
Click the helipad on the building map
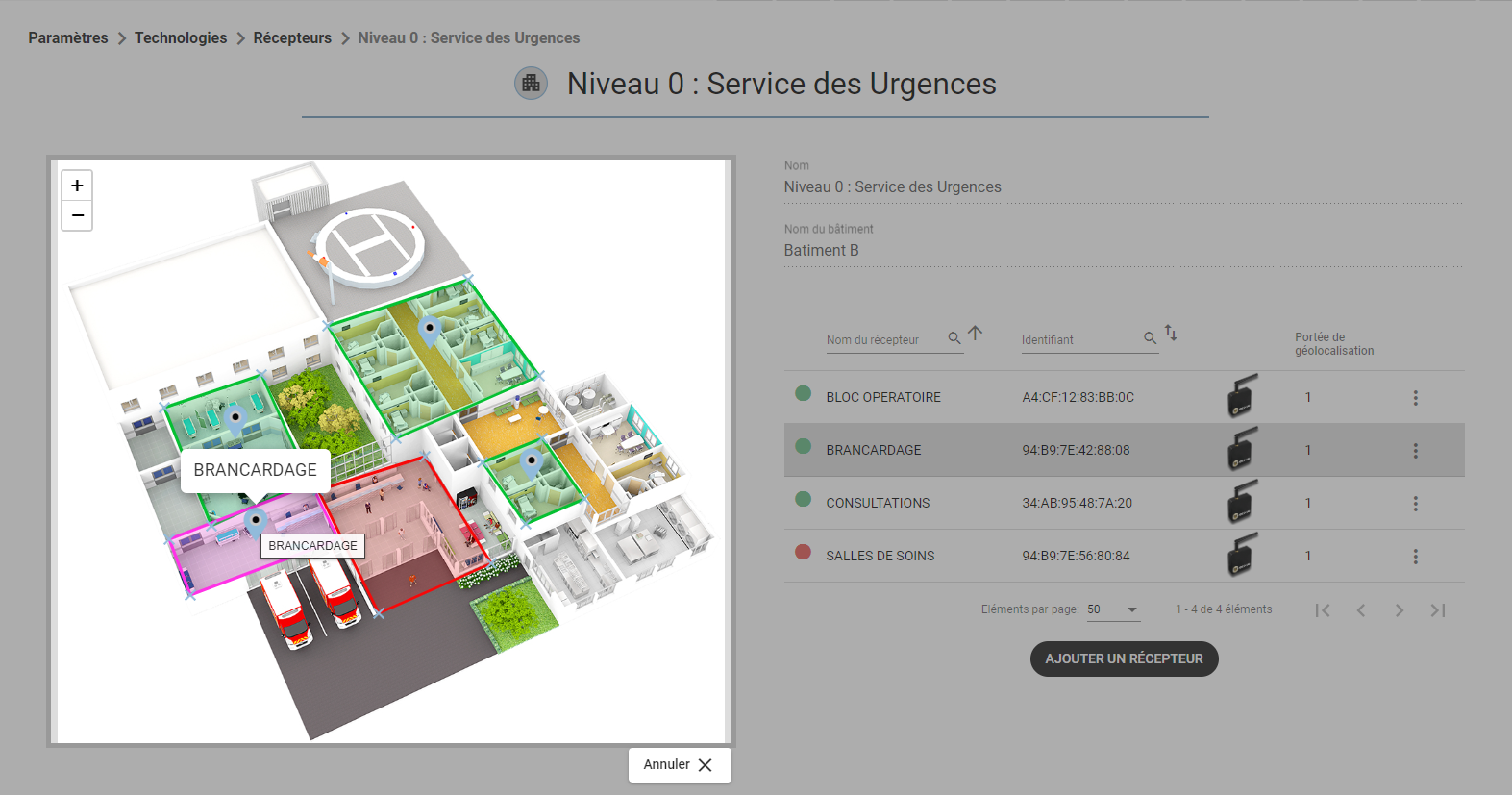click(x=370, y=247)
